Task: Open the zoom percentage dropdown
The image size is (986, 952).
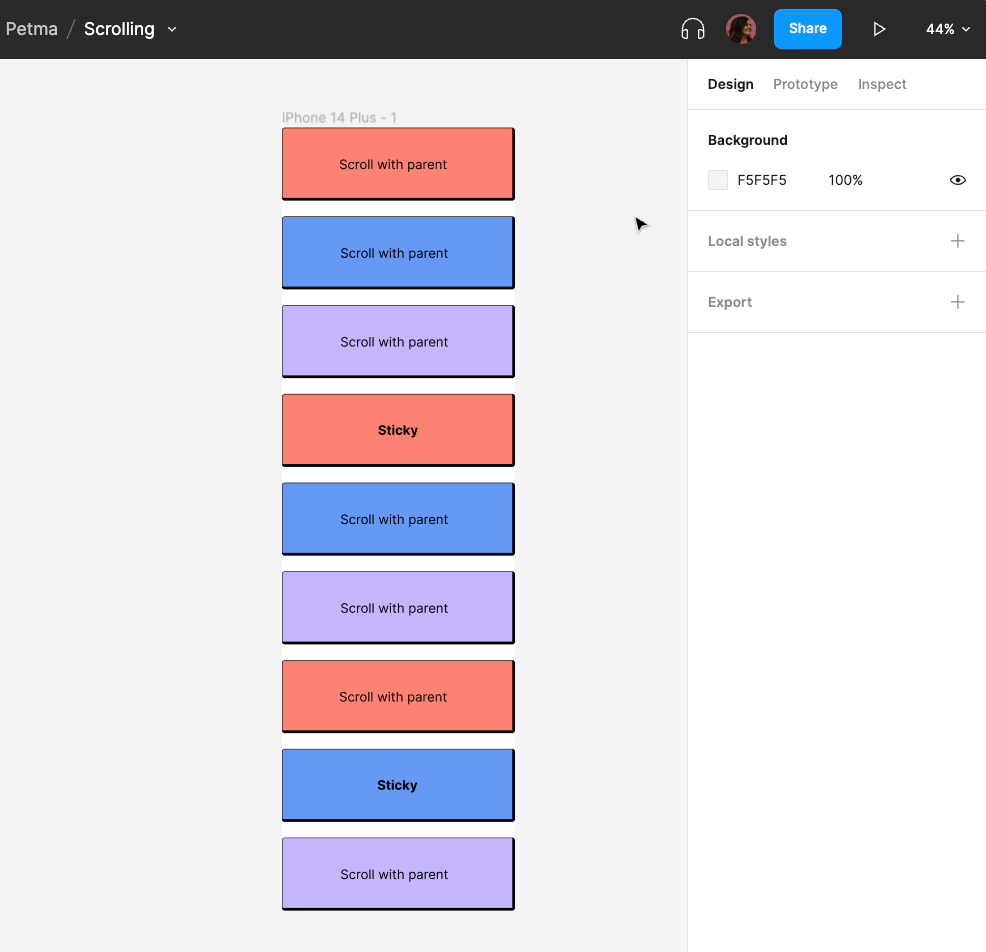Action: (x=946, y=29)
